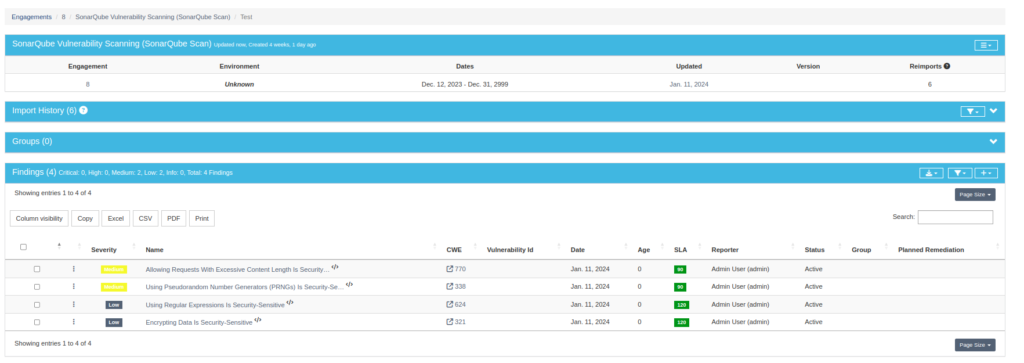
Task: Click engagement number 8 in details table
Action: (x=88, y=84)
